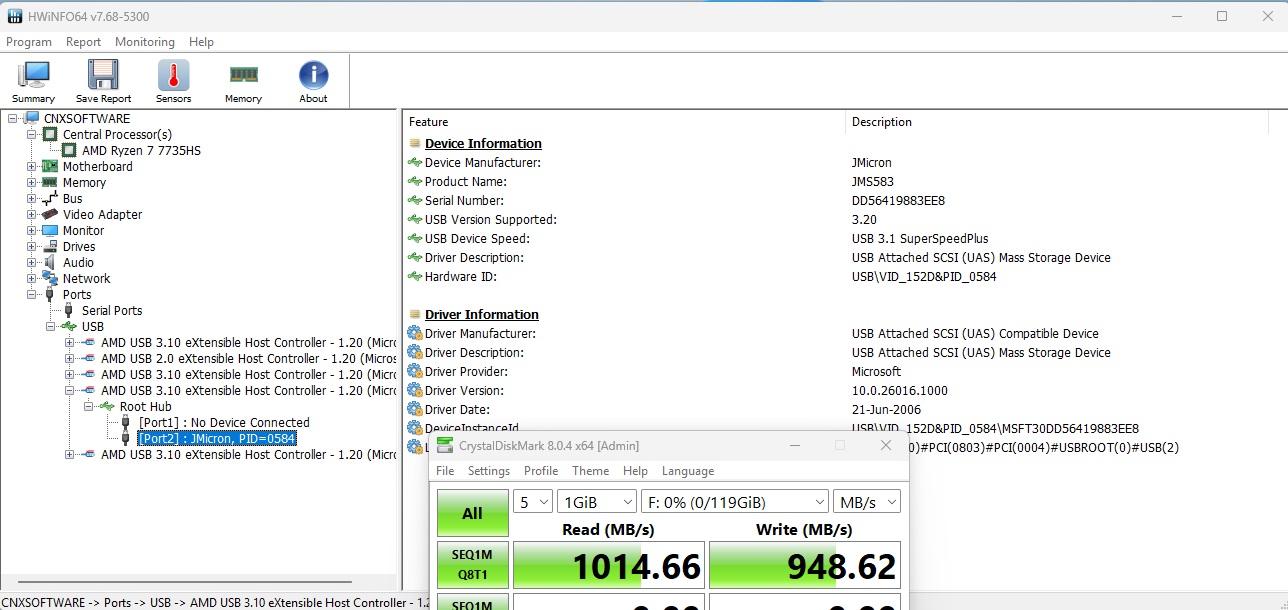This screenshot has height=610, width=1288.
Task: Open the test count dropdown showing 5
Action: [x=533, y=501]
